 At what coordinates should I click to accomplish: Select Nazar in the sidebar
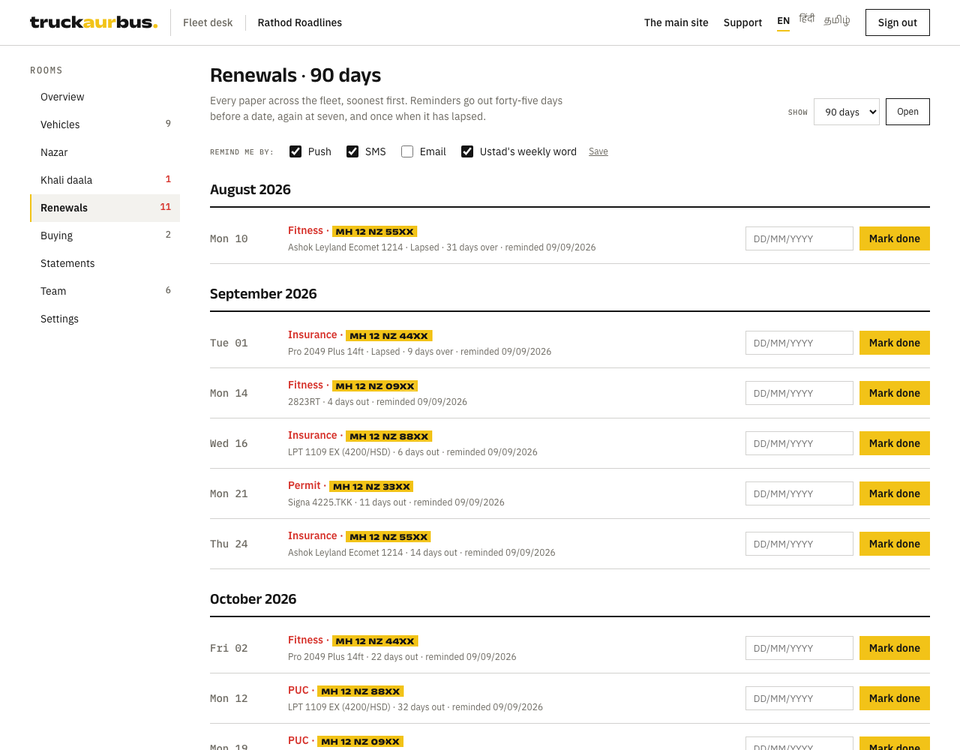[105, 152]
